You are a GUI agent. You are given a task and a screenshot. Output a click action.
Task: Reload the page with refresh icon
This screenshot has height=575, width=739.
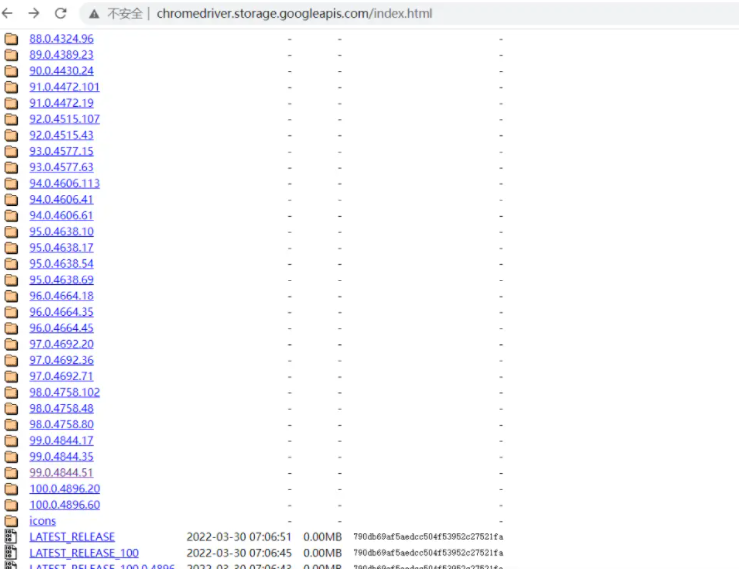pyautogui.click(x=61, y=13)
